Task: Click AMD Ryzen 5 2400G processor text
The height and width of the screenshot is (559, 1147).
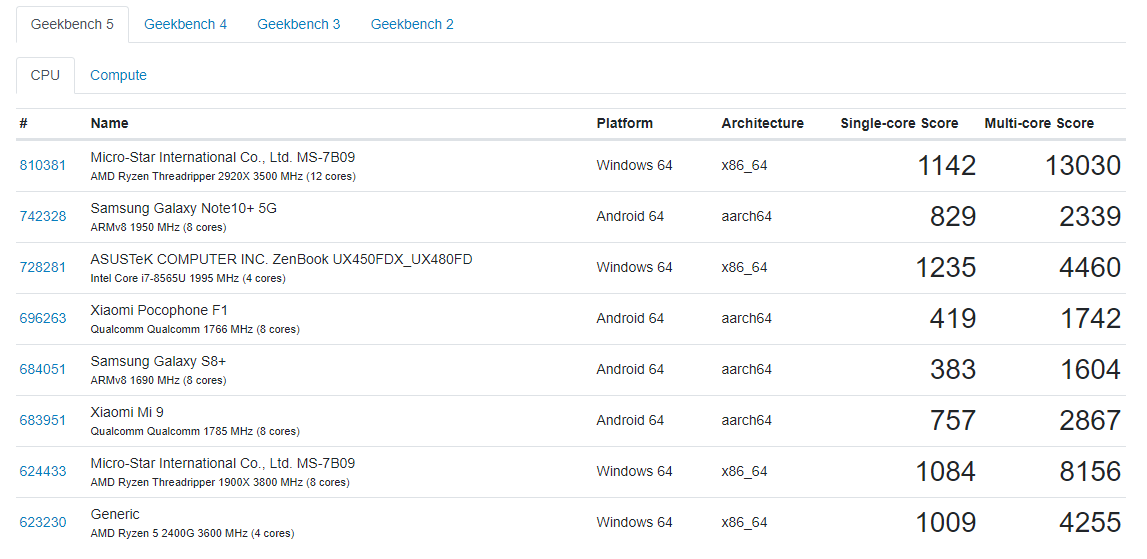Action: point(192,534)
